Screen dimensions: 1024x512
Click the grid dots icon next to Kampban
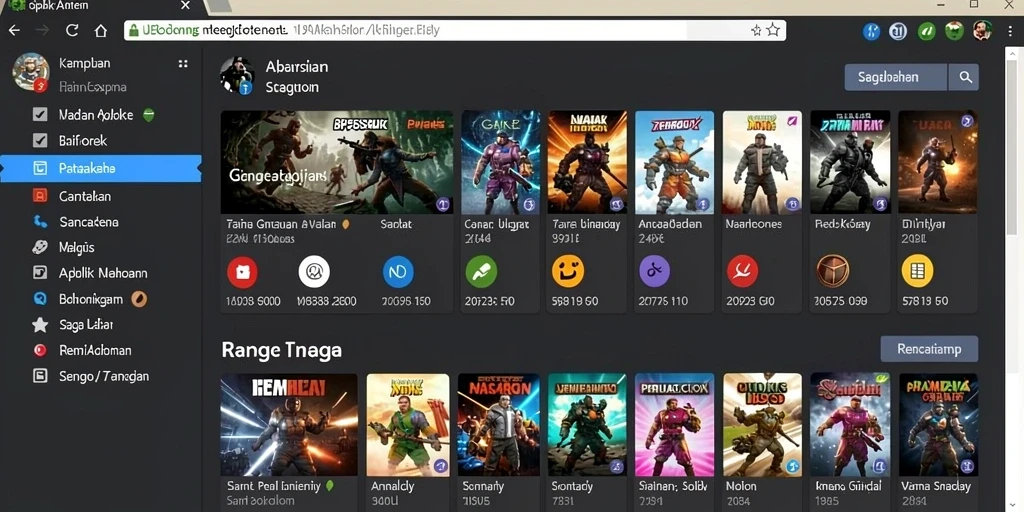pos(183,63)
